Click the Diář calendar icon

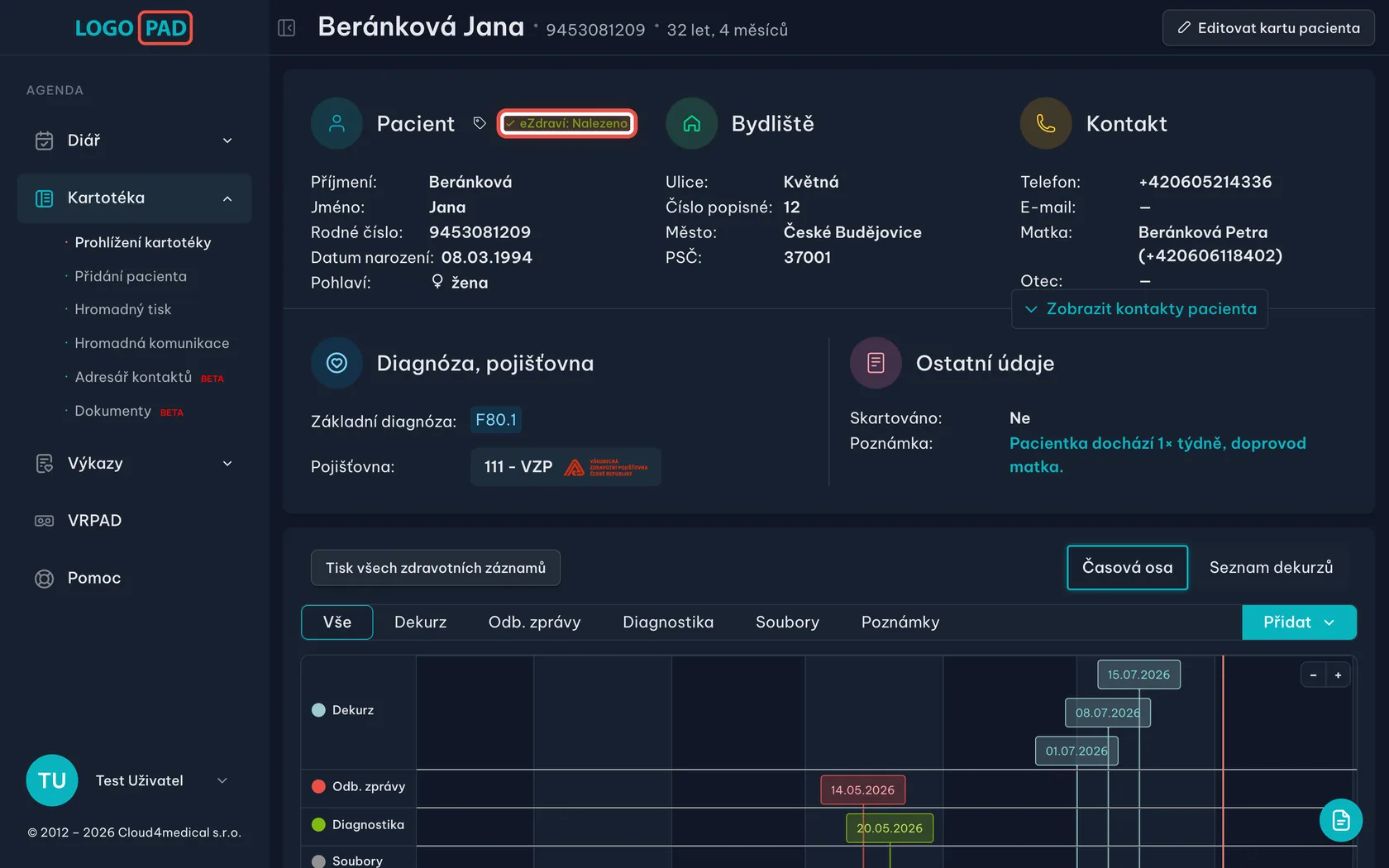(x=44, y=141)
